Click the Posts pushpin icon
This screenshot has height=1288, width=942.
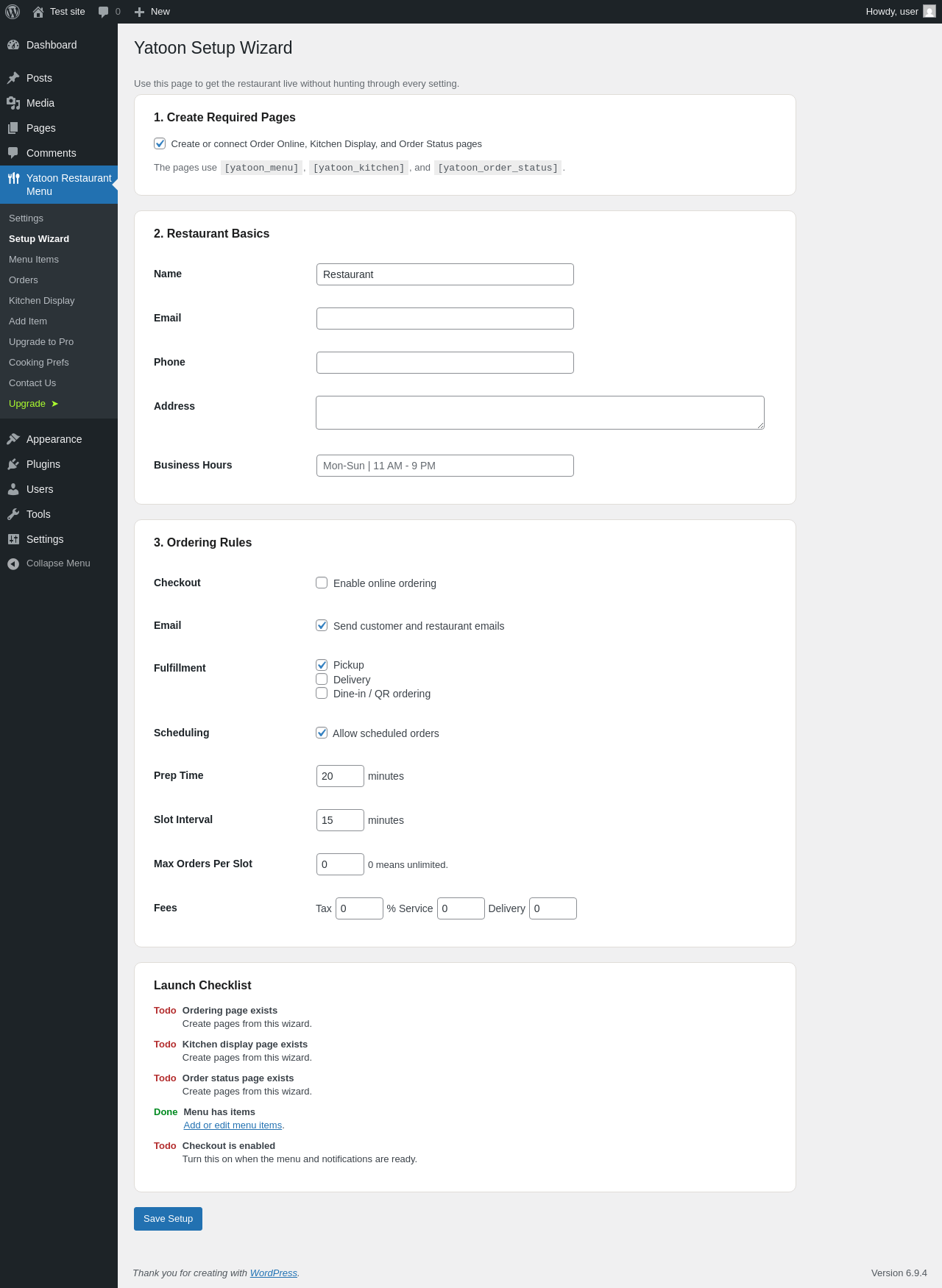click(x=13, y=78)
